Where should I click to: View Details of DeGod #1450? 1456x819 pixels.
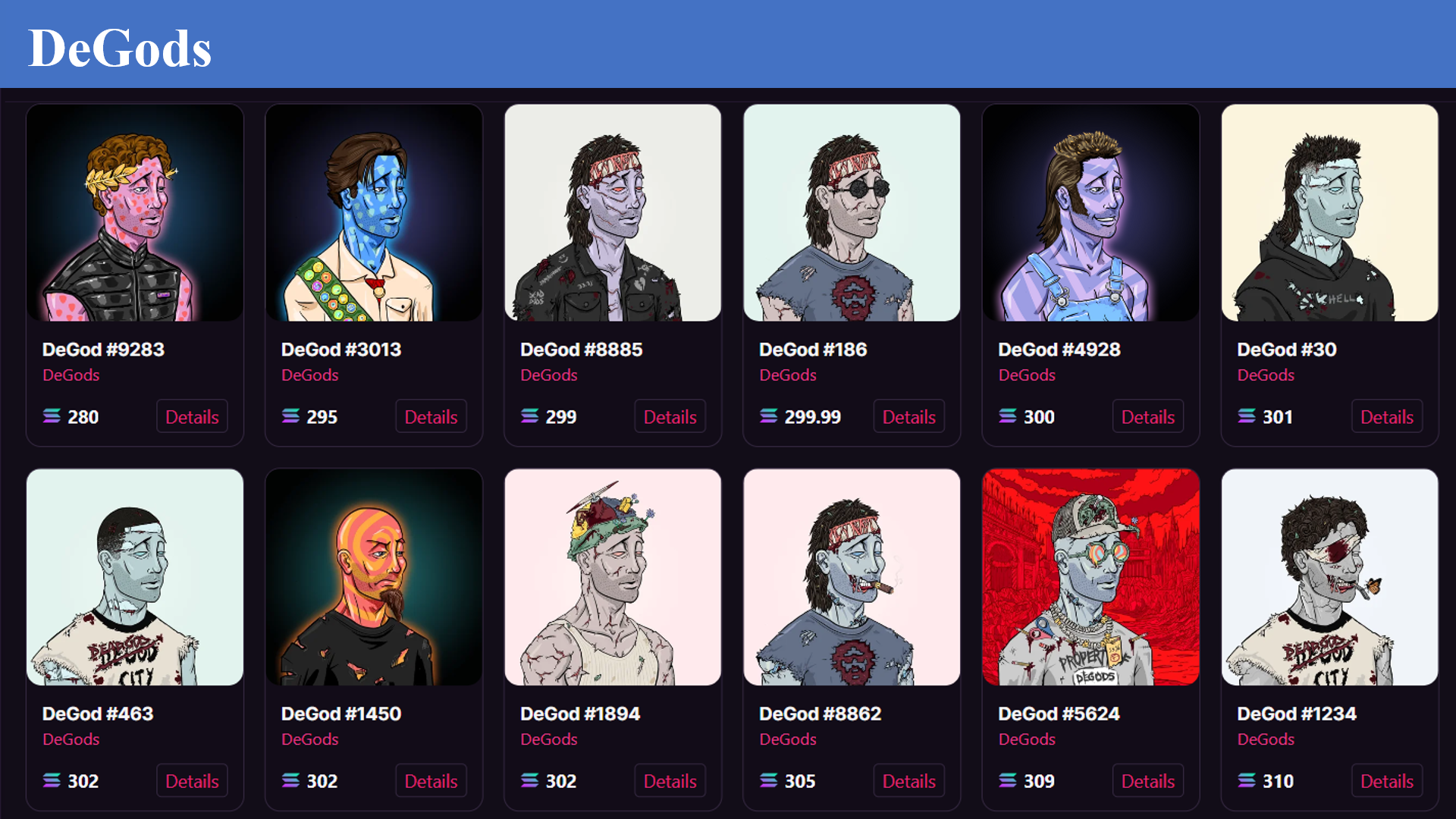click(x=431, y=780)
